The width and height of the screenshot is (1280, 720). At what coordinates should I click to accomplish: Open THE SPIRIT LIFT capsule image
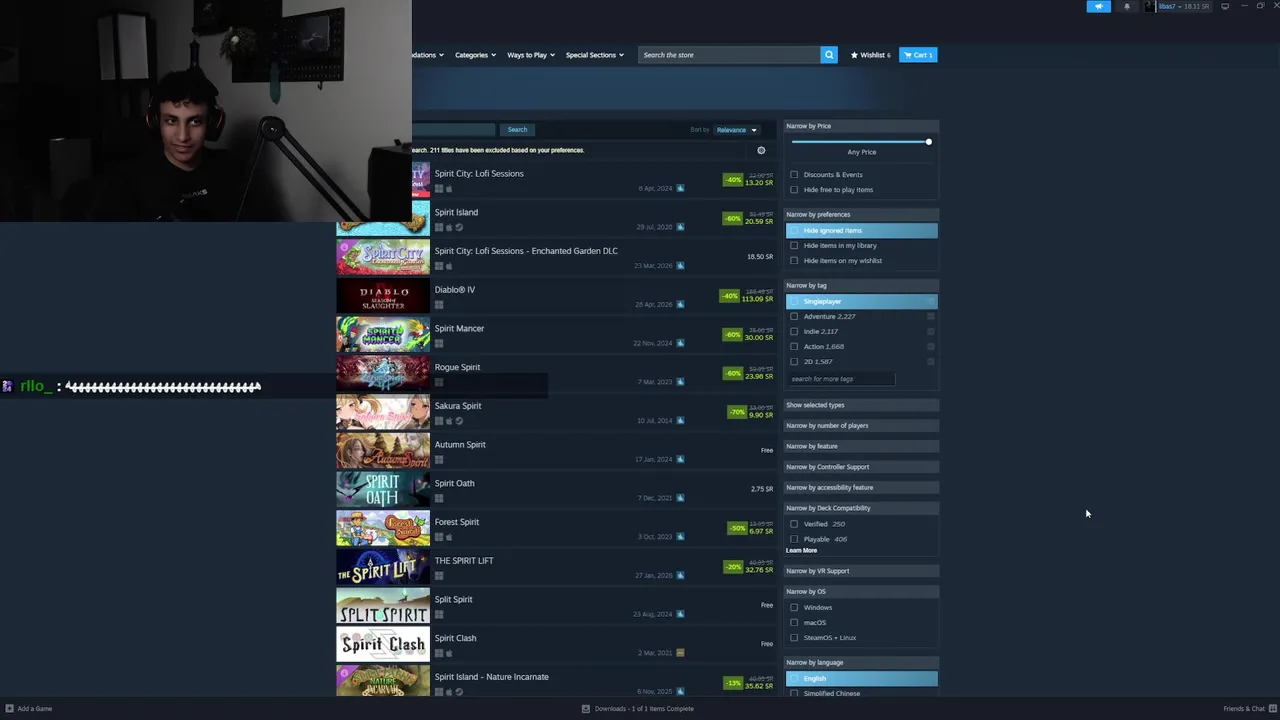coord(383,567)
